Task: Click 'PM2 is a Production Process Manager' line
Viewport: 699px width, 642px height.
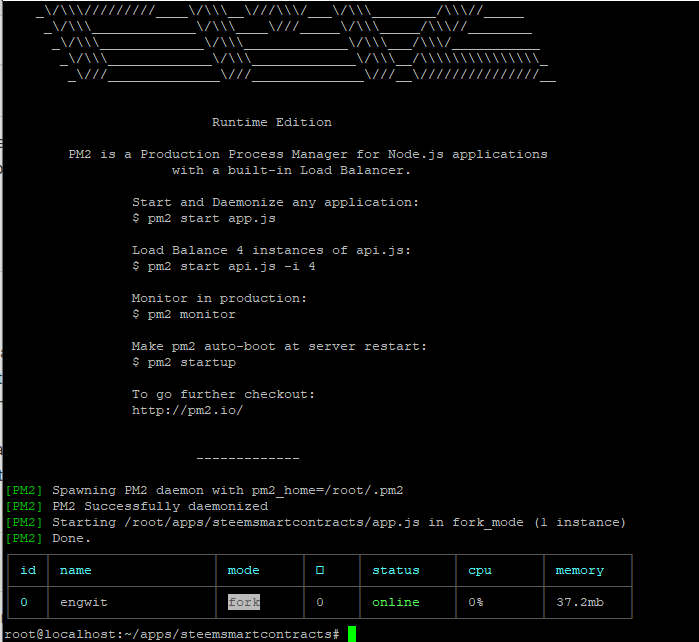Action: pos(308,154)
